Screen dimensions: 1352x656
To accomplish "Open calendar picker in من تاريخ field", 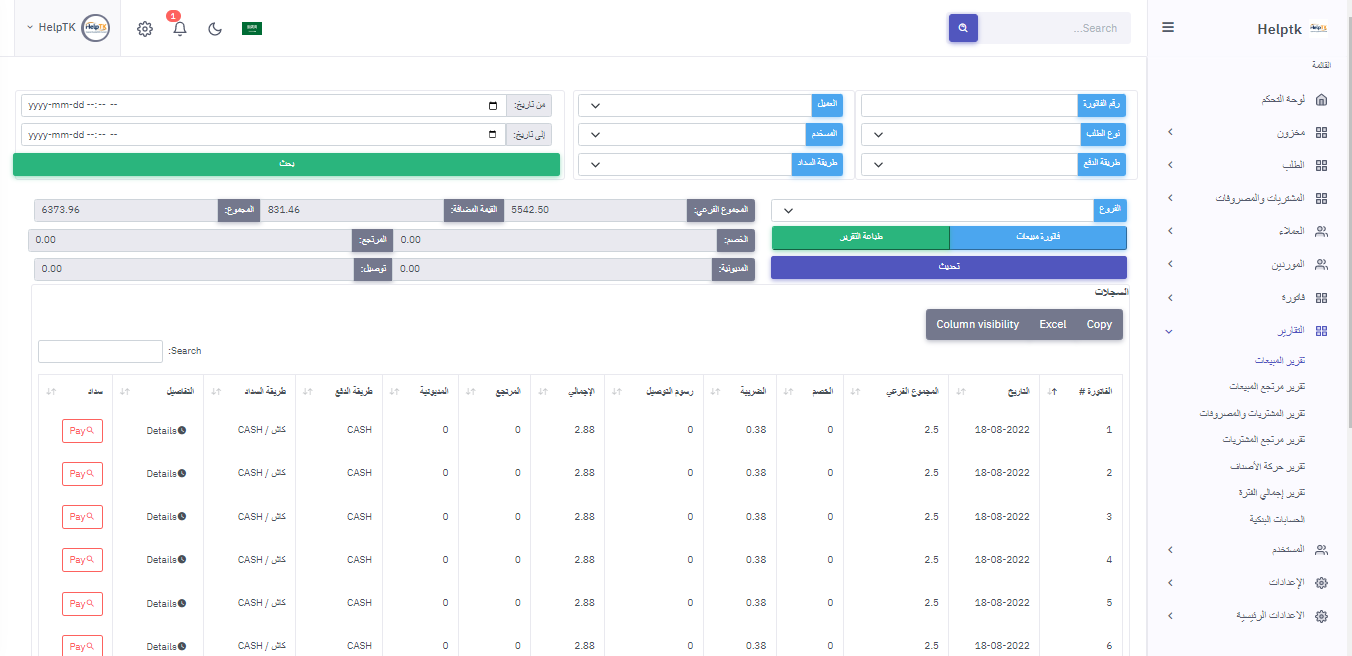I will pyautogui.click(x=492, y=106).
